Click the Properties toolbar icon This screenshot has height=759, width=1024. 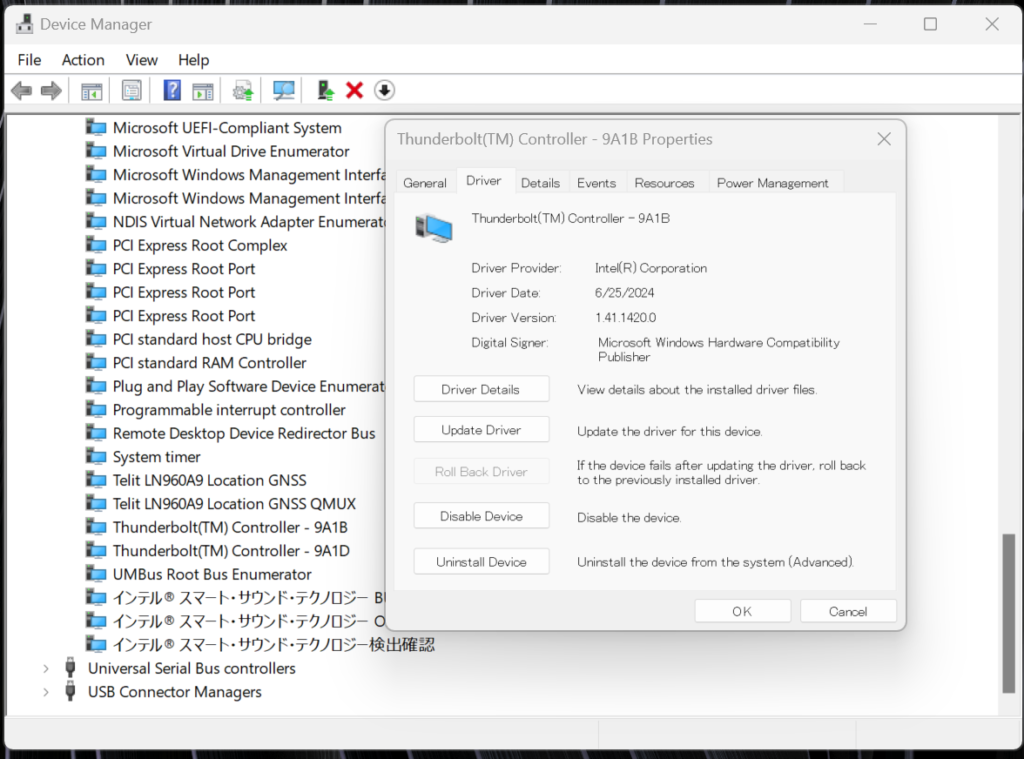tap(131, 91)
